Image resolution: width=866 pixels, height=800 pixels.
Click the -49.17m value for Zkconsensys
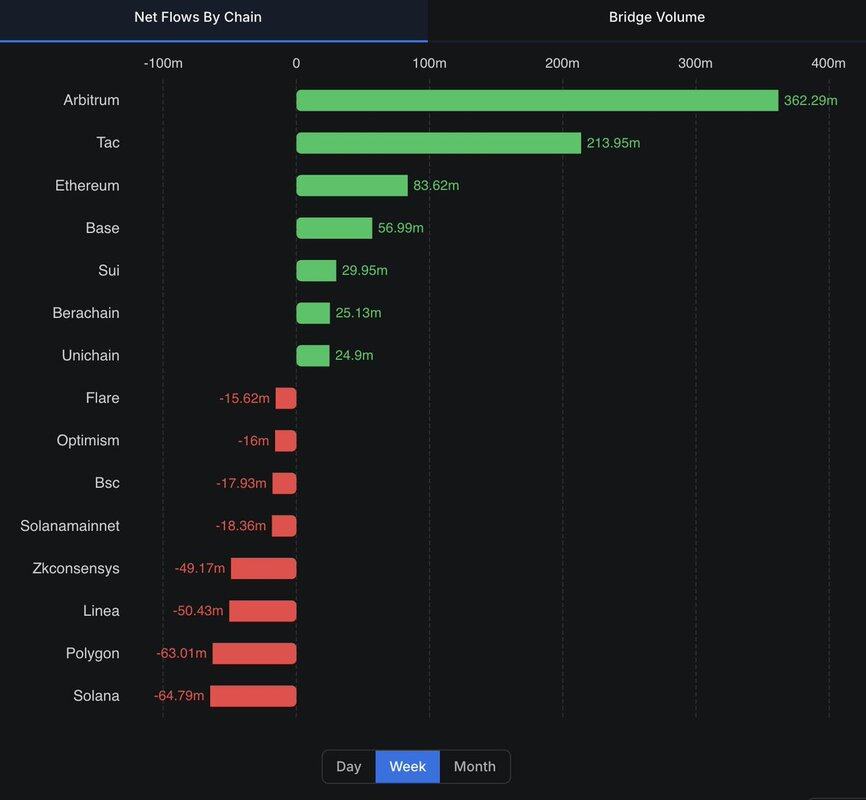click(200, 569)
